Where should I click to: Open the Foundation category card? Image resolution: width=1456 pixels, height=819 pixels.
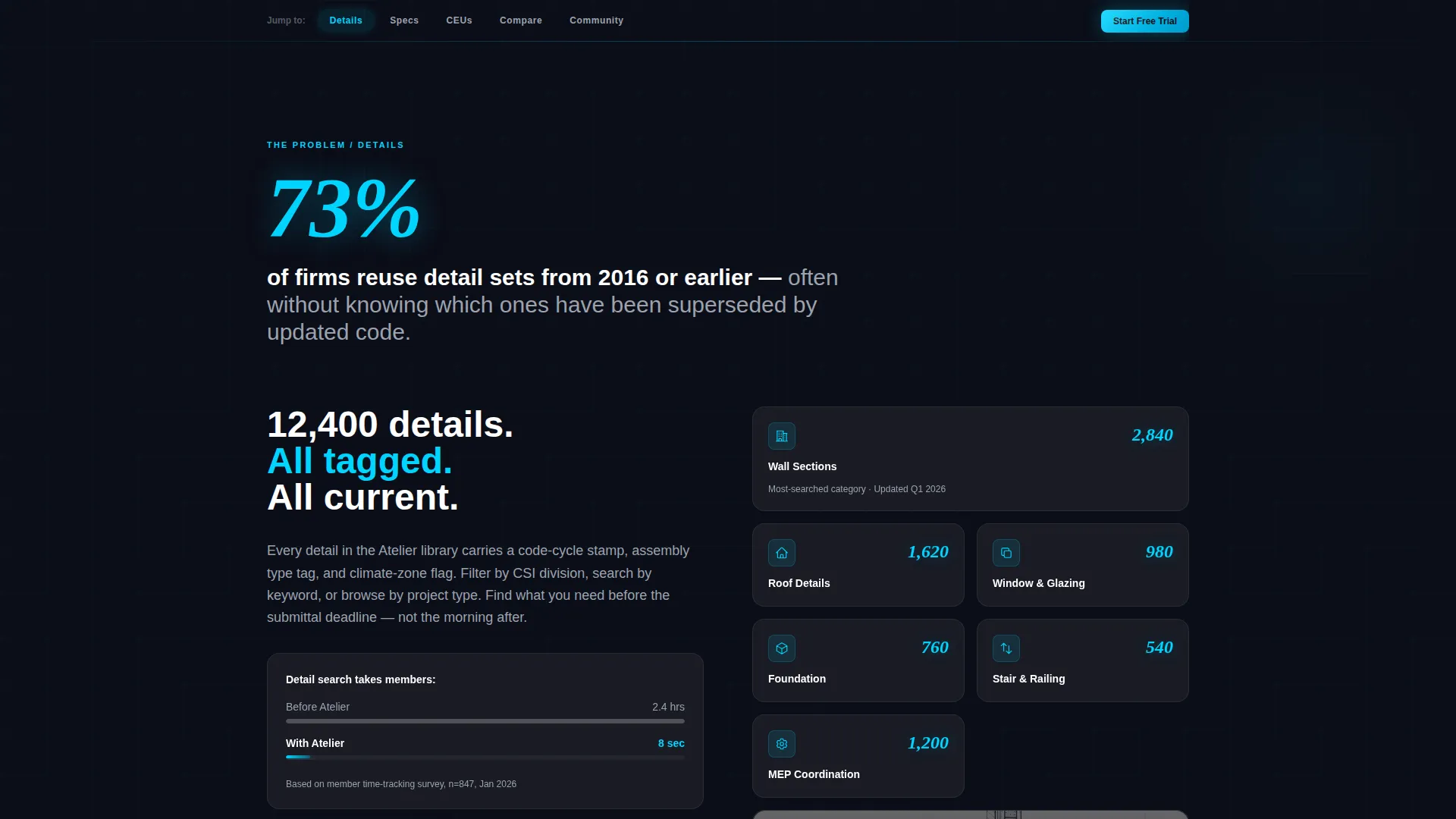858,661
